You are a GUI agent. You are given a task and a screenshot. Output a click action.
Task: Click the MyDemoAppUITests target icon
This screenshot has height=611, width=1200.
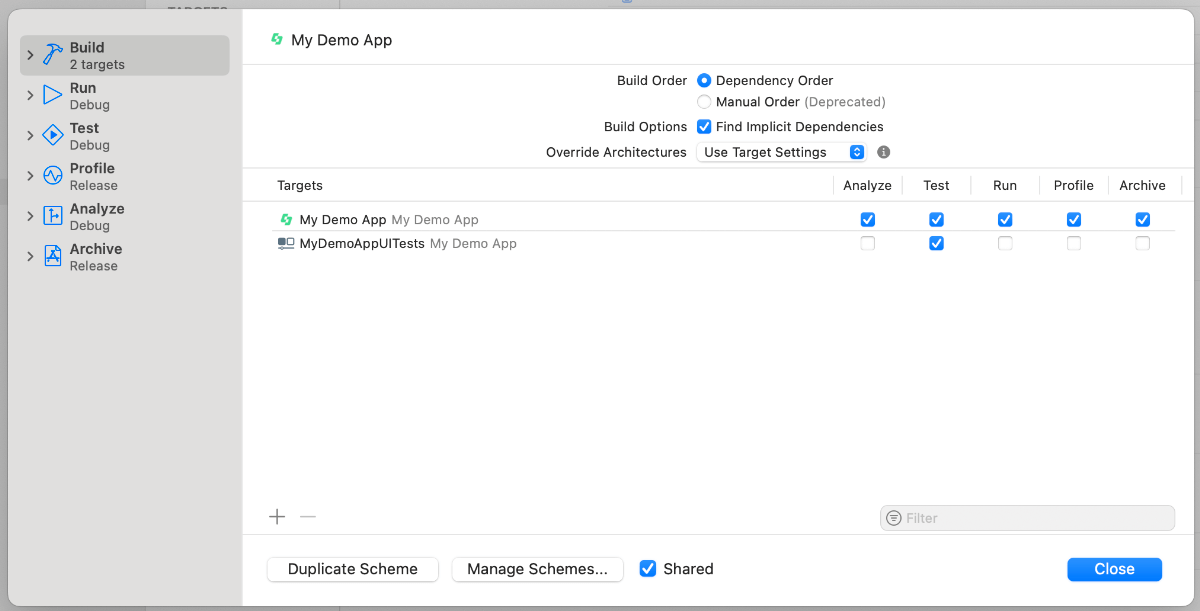(x=286, y=243)
